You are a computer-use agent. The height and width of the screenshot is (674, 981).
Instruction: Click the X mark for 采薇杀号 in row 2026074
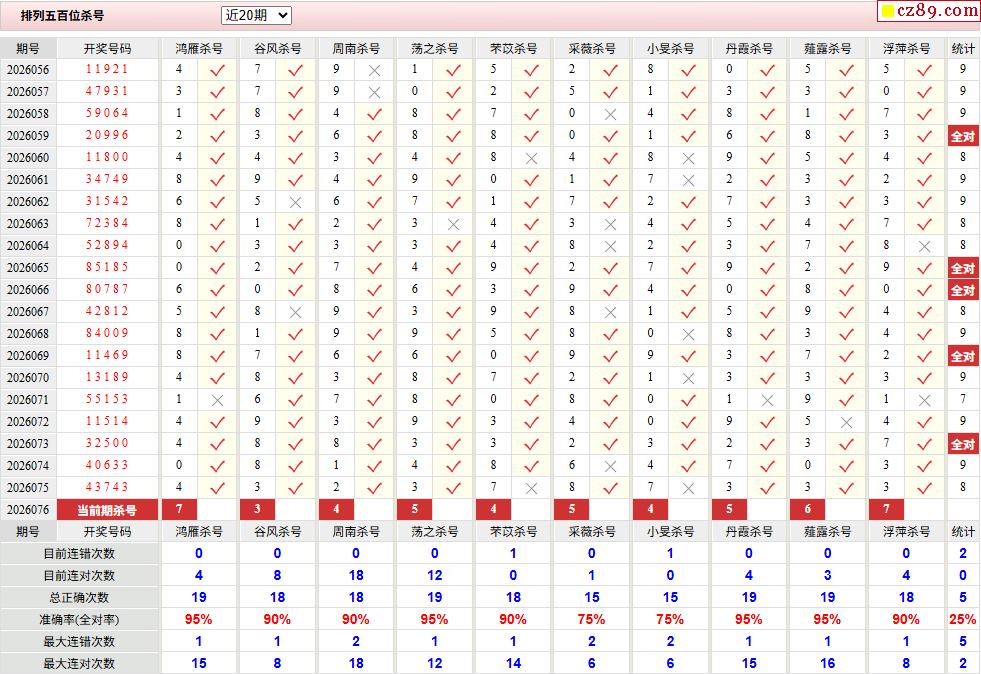click(610, 466)
